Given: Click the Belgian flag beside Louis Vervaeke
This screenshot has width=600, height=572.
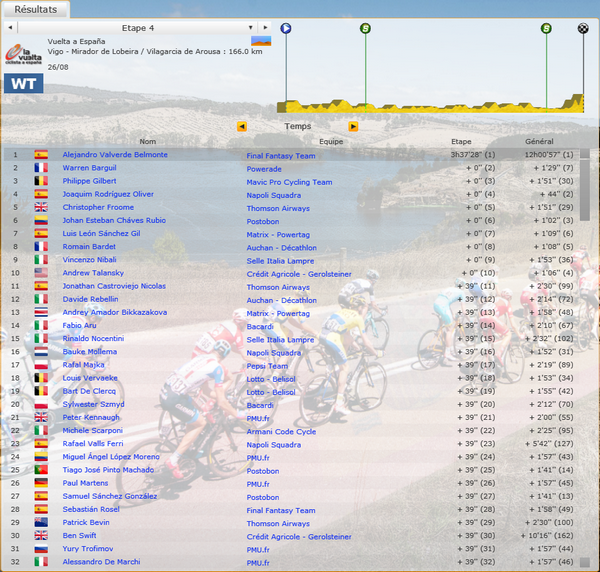Looking at the screenshot, I should tap(41, 378).
